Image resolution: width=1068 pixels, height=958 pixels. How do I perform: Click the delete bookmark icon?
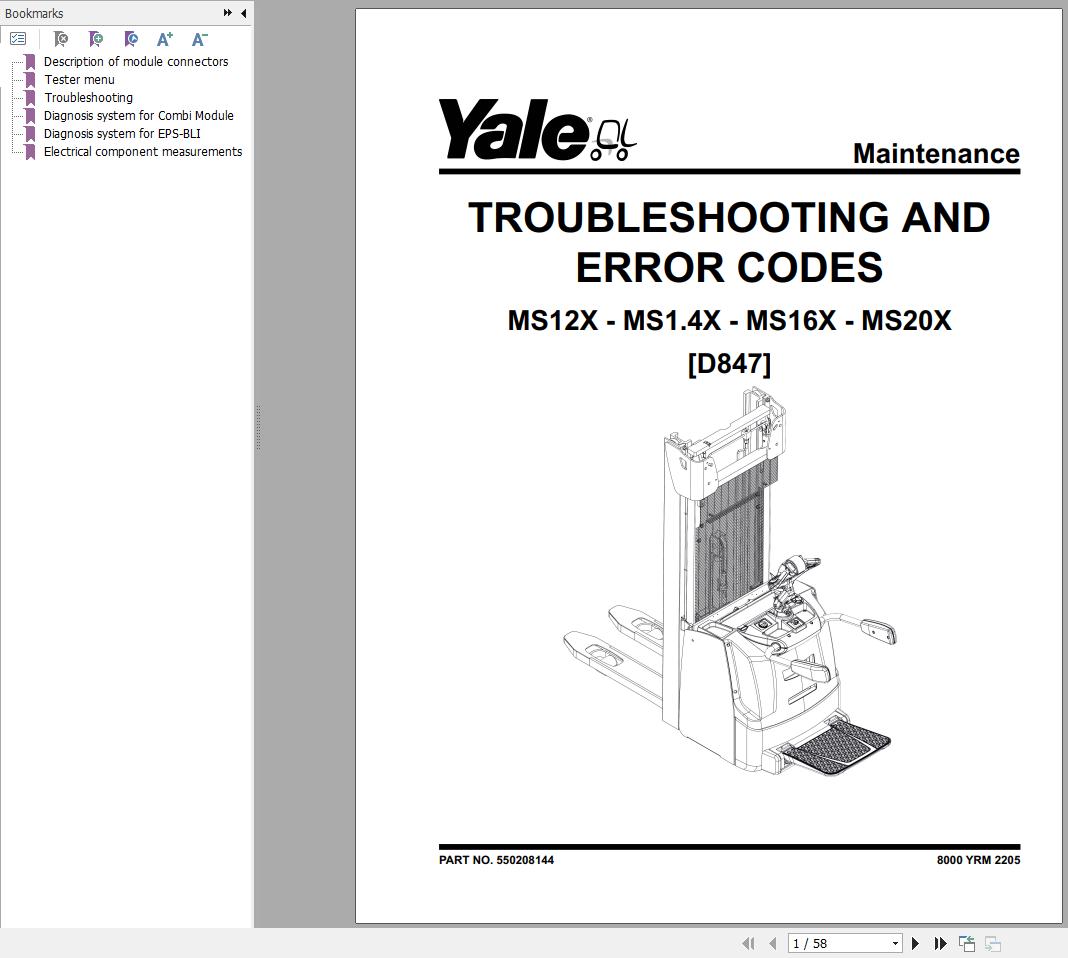point(61,39)
